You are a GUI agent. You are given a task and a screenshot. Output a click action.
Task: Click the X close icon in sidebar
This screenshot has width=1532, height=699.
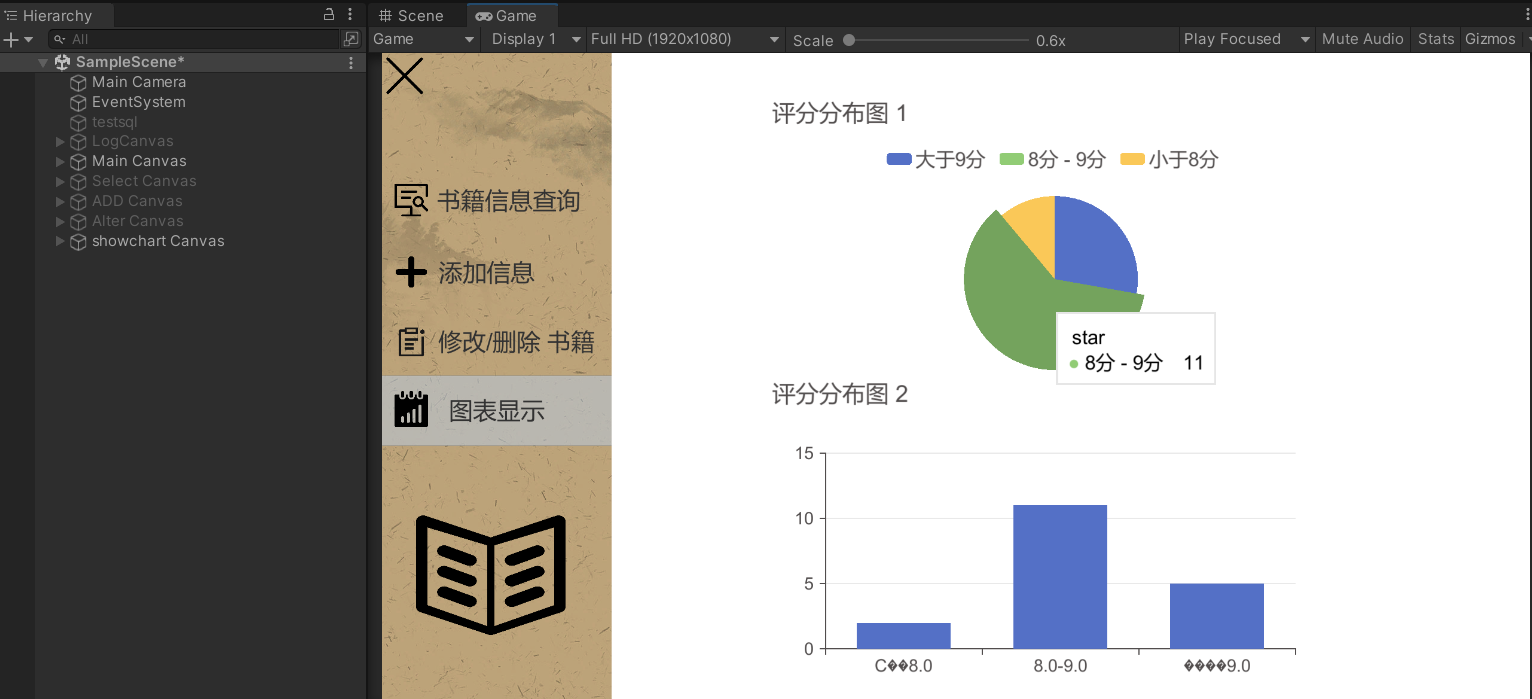(x=404, y=76)
